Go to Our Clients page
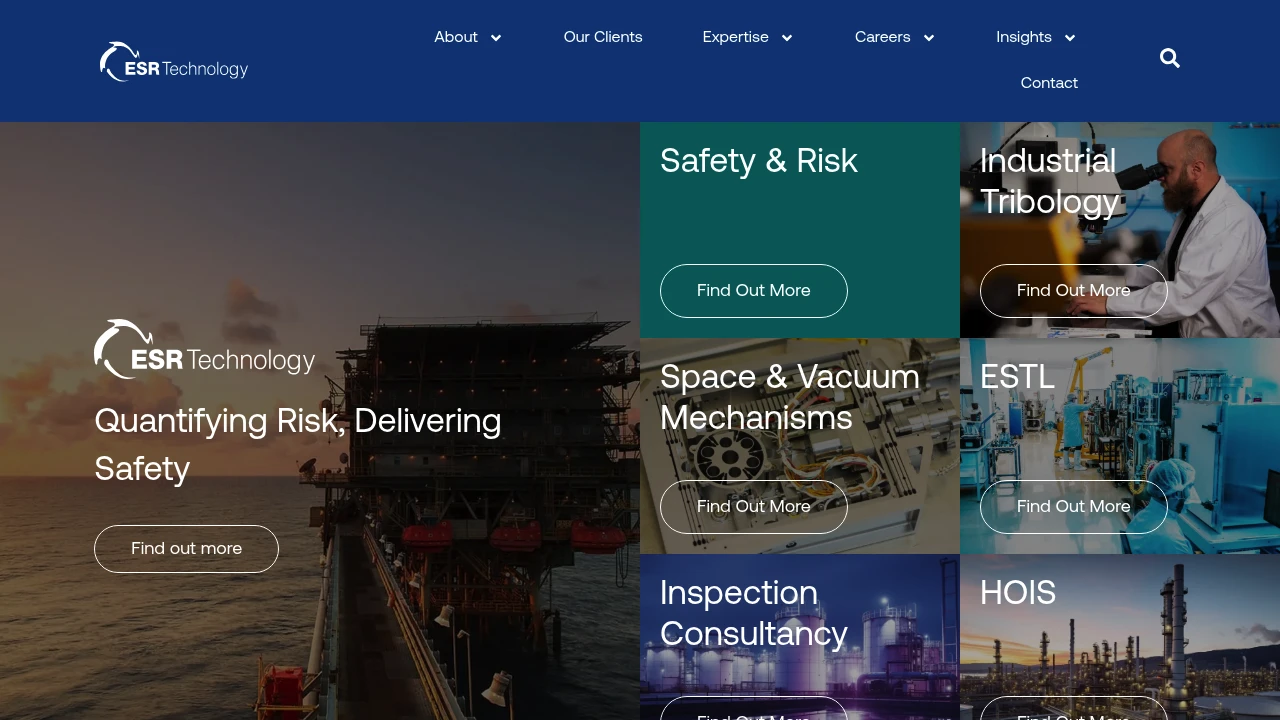Image resolution: width=1280 pixels, height=720 pixels. pyautogui.click(x=603, y=37)
